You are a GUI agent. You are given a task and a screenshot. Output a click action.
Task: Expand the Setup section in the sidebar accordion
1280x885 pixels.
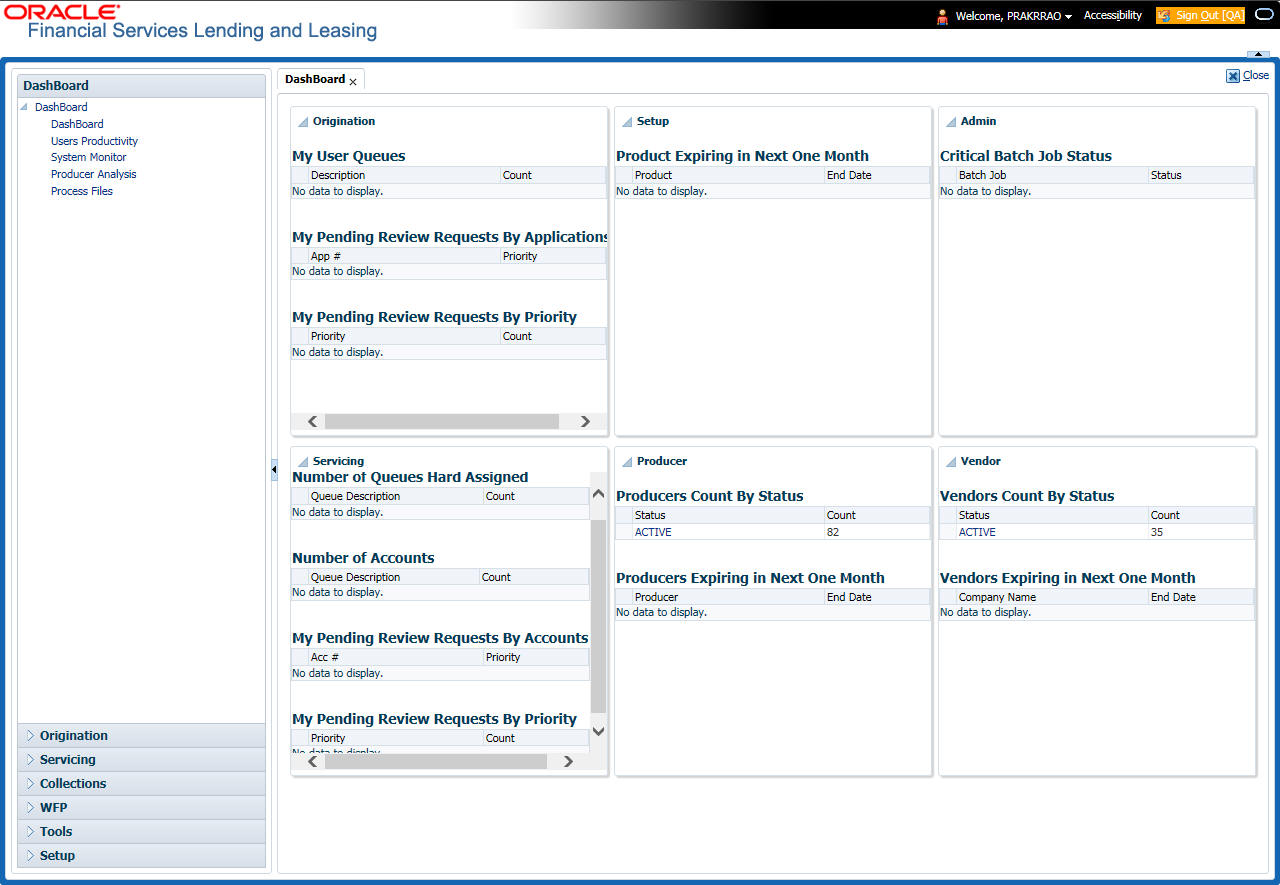coord(141,856)
